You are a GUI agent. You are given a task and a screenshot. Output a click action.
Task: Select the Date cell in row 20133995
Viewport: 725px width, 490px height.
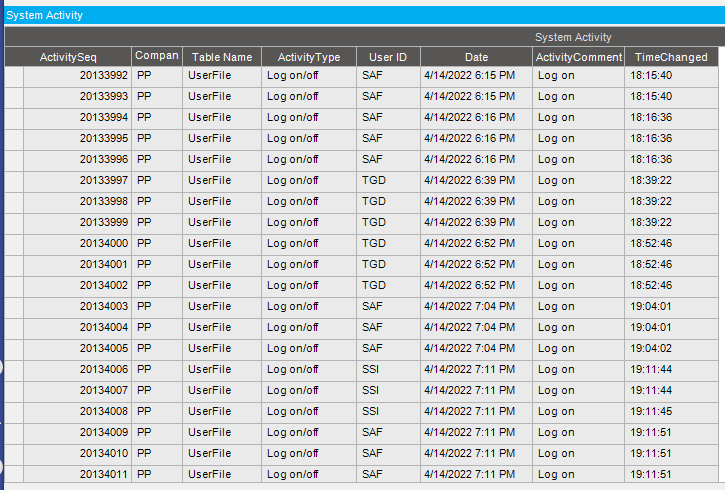[476, 140]
